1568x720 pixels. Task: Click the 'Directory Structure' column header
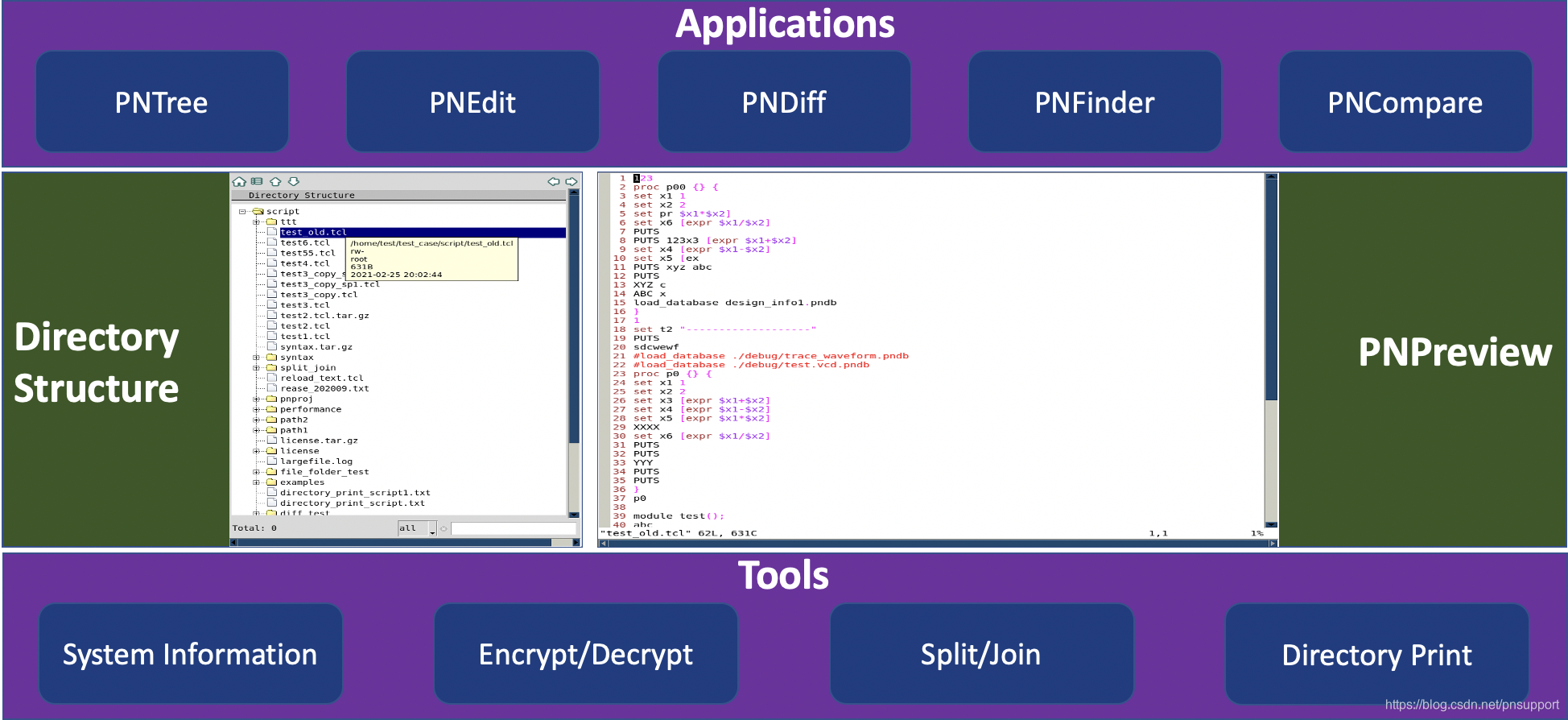click(x=399, y=195)
